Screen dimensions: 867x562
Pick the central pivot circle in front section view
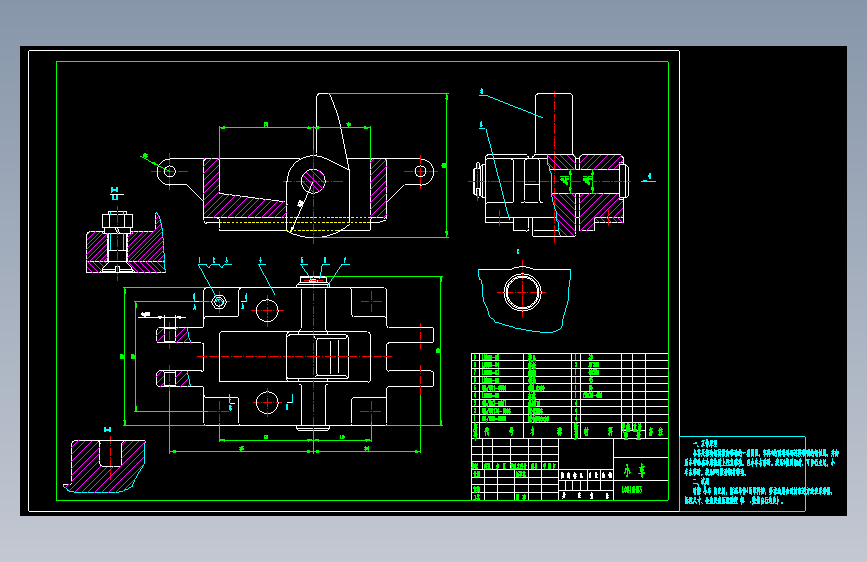pos(313,181)
